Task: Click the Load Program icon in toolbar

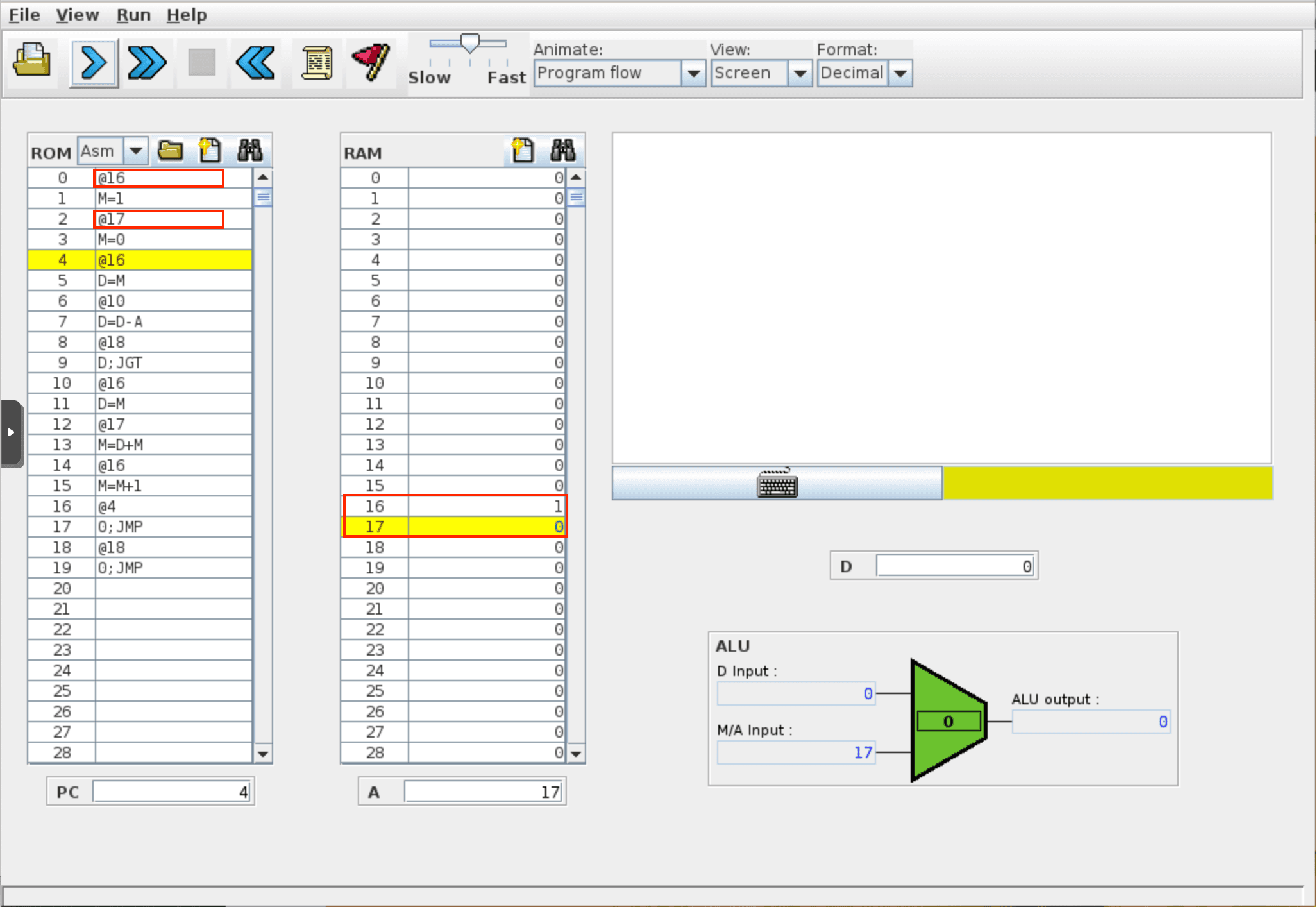Action: 32,62
